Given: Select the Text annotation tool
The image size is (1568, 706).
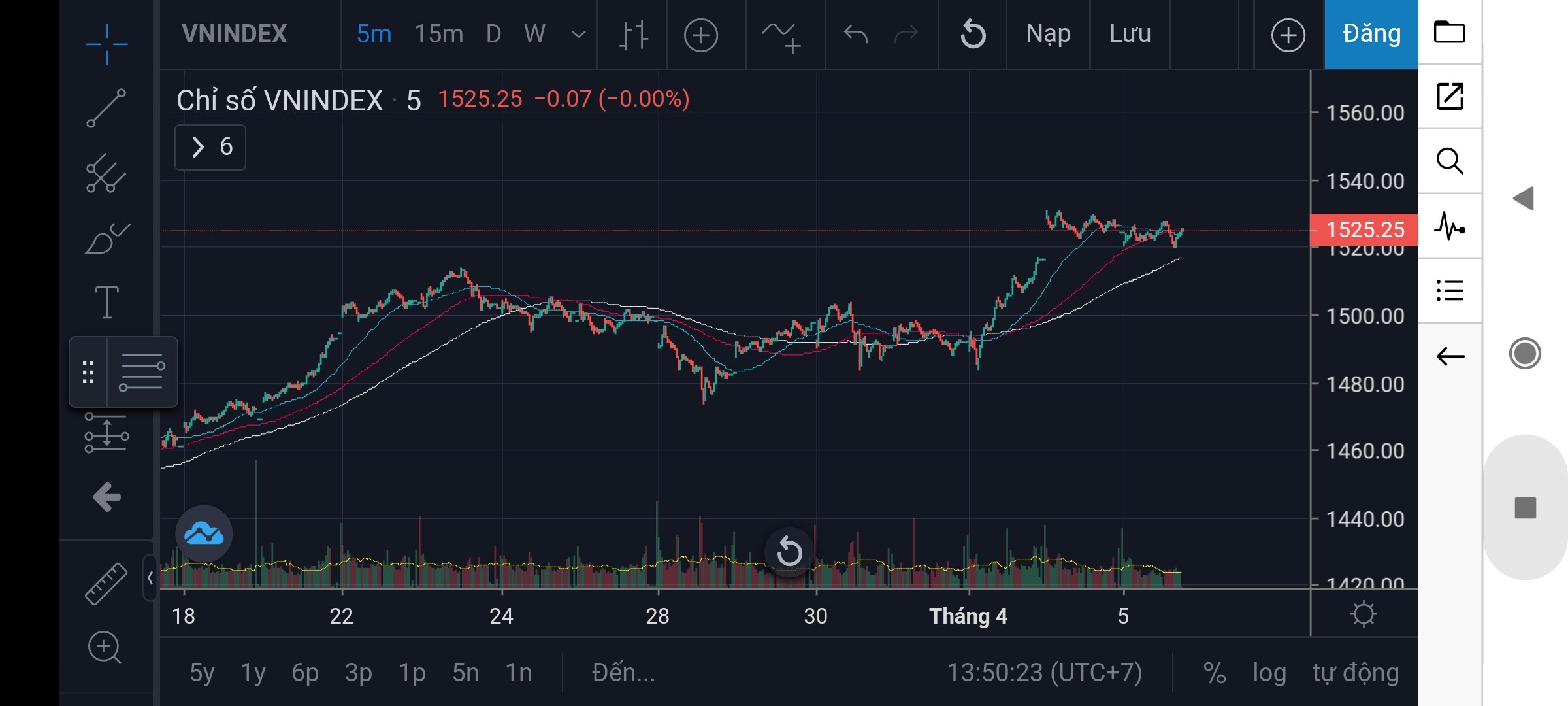Looking at the screenshot, I should pos(106,302).
